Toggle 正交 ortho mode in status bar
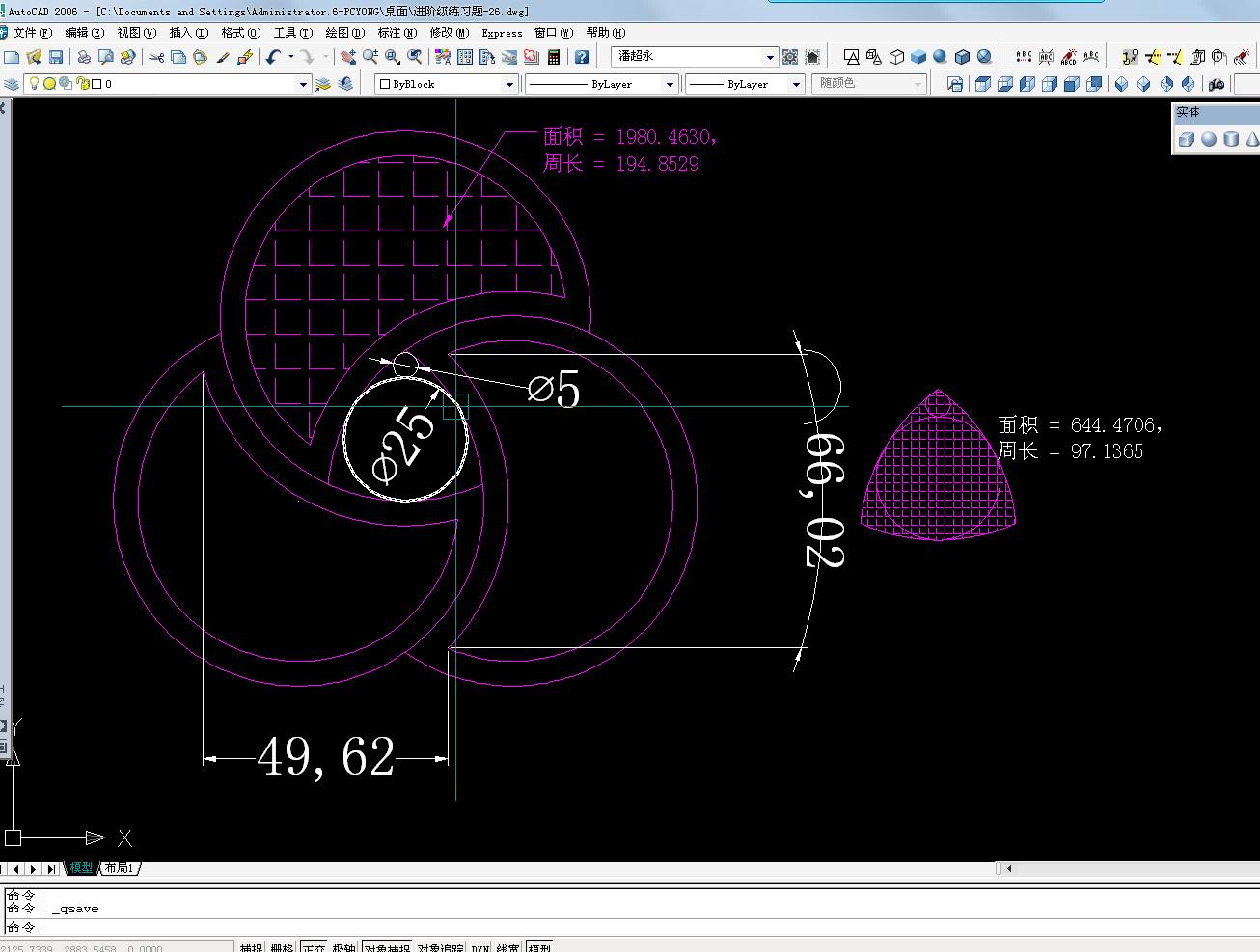 [x=314, y=948]
